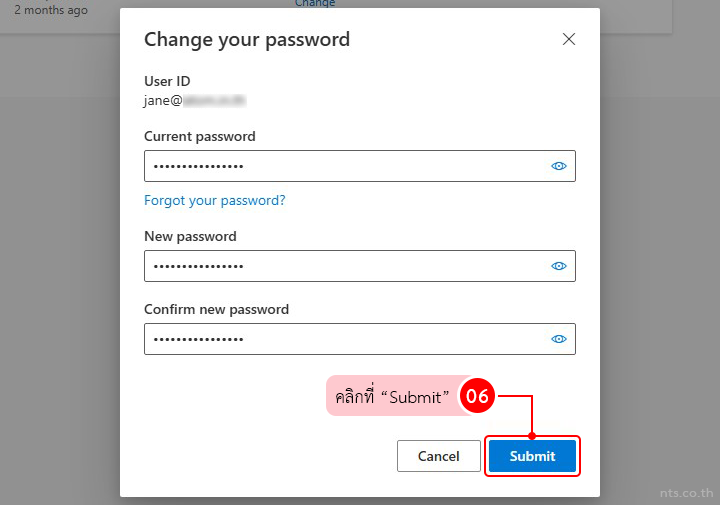The image size is (720, 505).
Task: Close the Change your password dialog
Action: click(569, 39)
